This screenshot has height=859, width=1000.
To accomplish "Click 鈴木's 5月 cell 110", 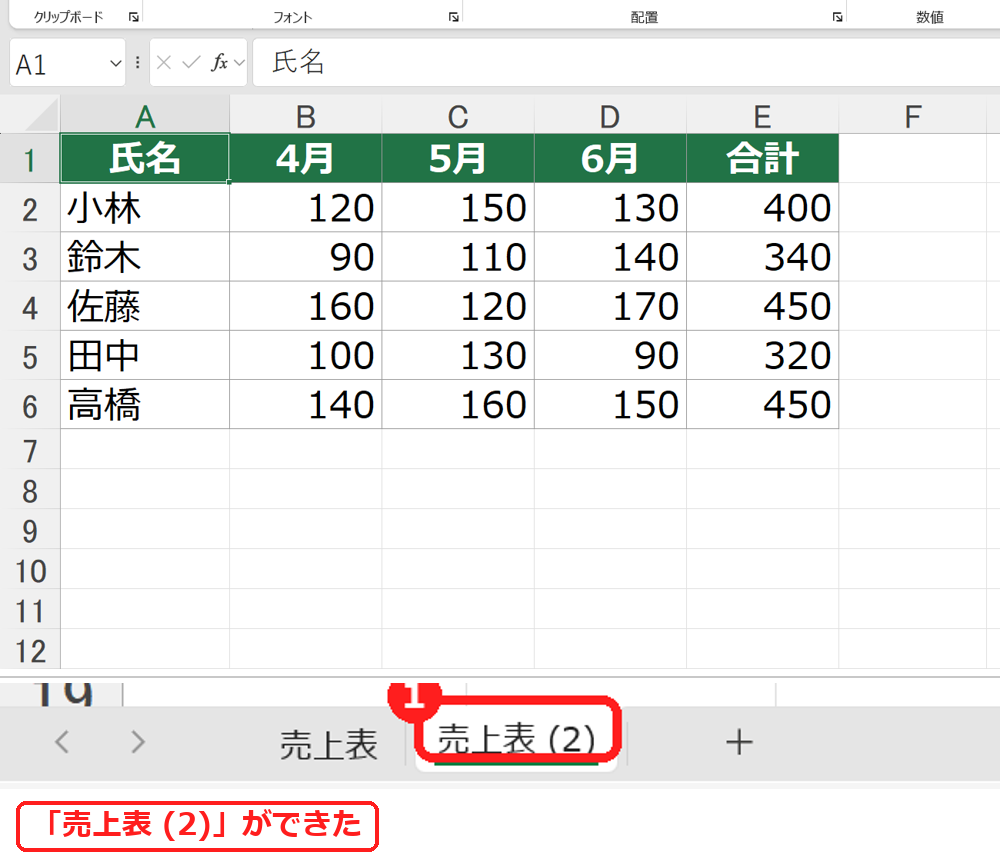I will pyautogui.click(x=458, y=257).
